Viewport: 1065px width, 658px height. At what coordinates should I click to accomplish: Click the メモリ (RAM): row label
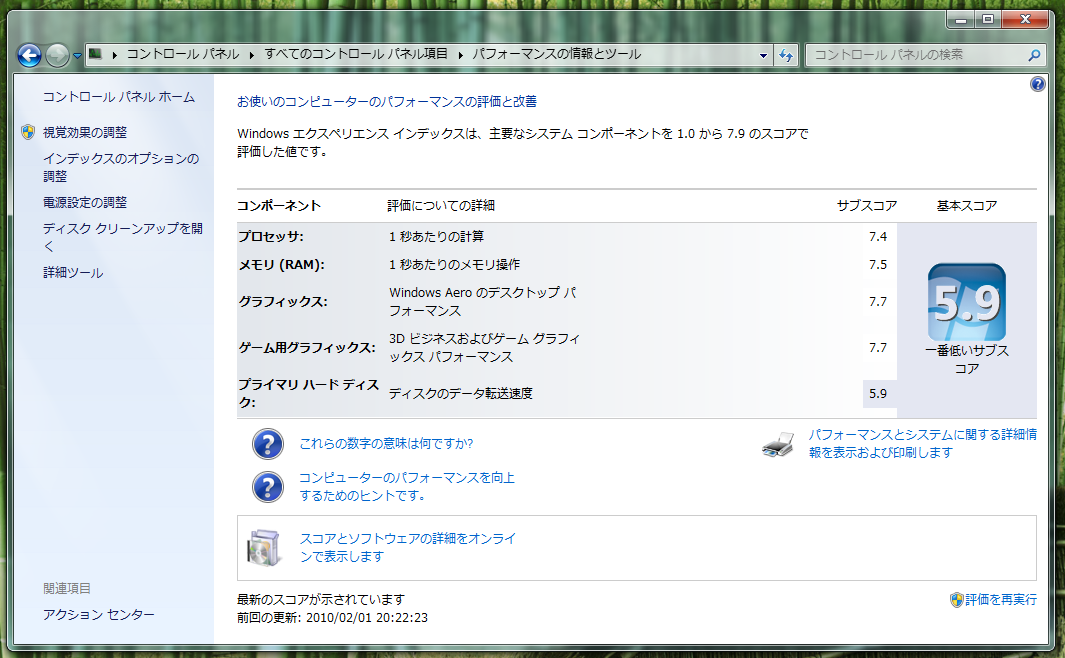click(281, 265)
